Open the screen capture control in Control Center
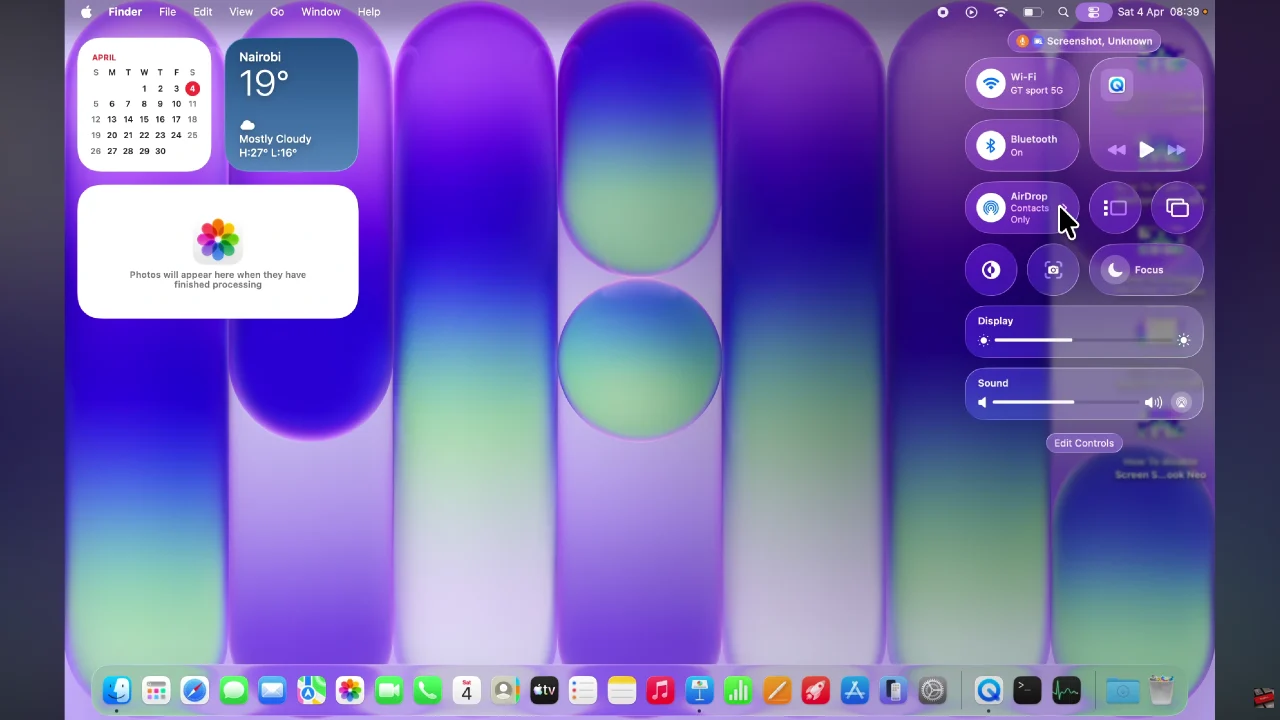This screenshot has height=720, width=1280. pos(1053,270)
